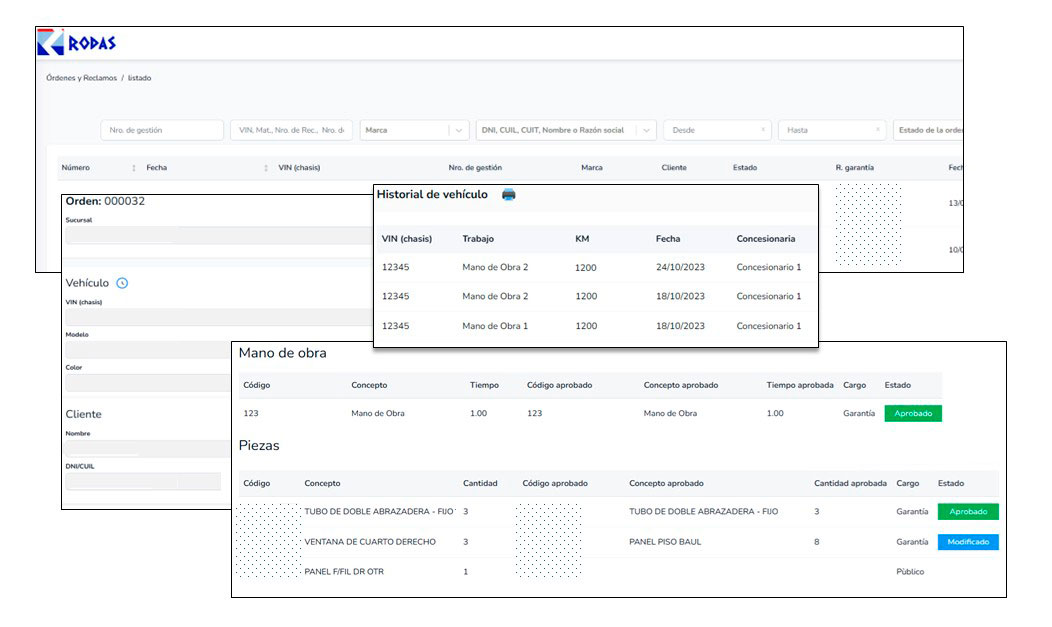
Task: Select history row dated 24/10/2023
Action: coord(594,267)
